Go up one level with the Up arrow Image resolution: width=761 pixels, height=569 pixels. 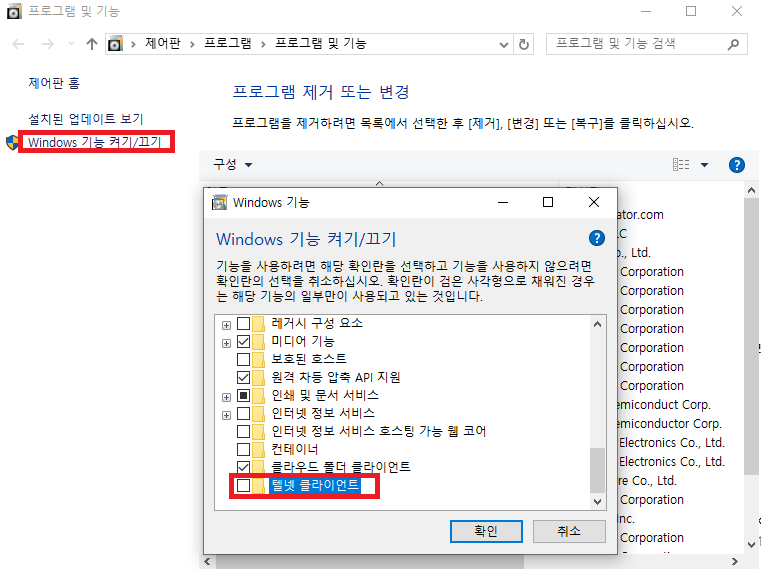[x=92, y=44]
